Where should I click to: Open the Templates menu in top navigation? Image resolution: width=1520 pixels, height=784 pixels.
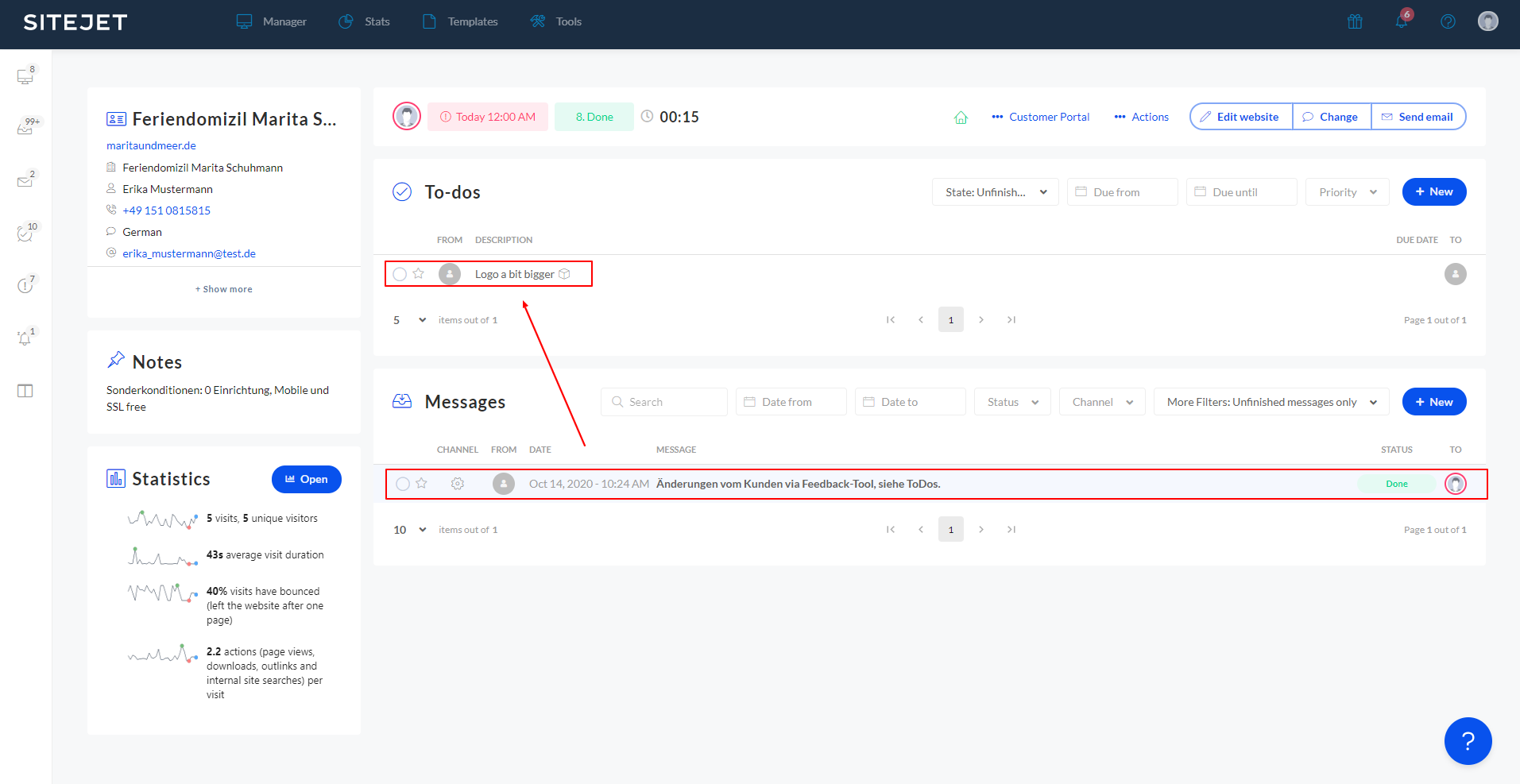pyautogui.click(x=460, y=21)
